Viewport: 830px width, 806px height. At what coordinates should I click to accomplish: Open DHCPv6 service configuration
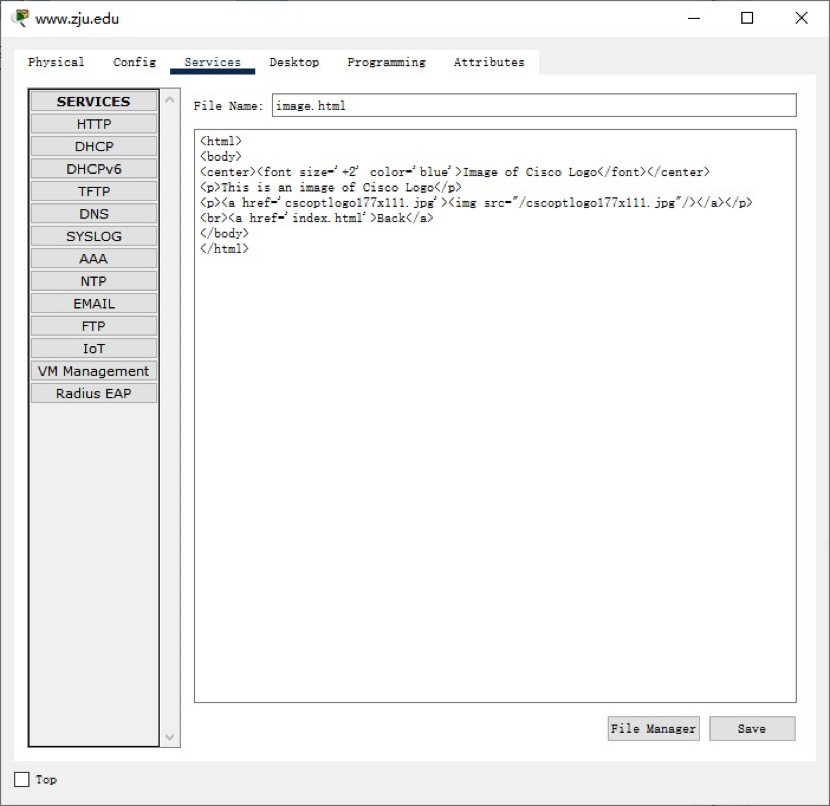point(94,169)
